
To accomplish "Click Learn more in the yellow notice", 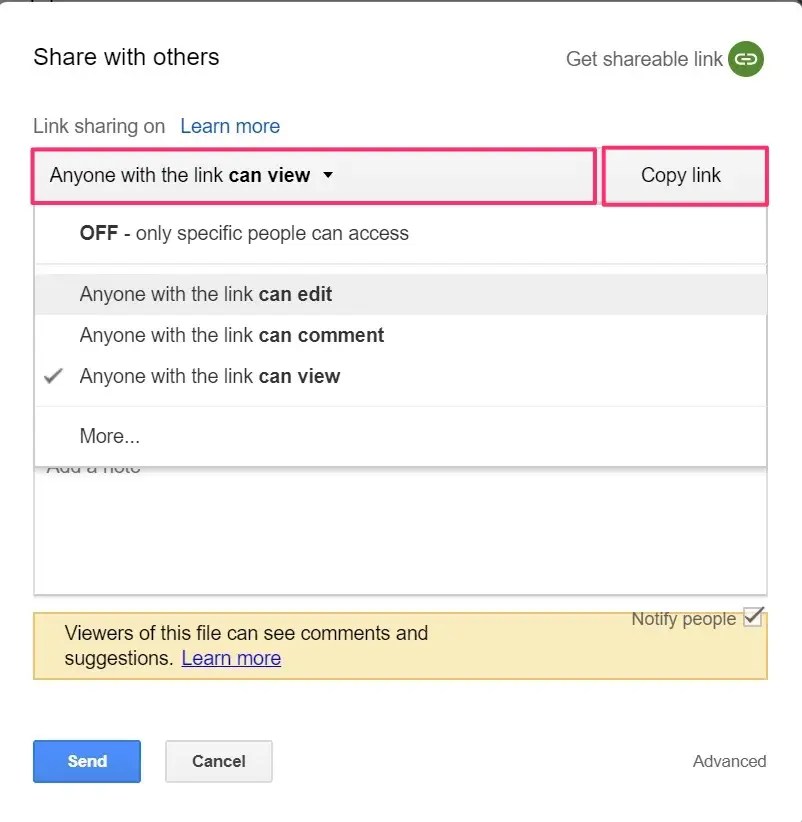I will (x=231, y=658).
